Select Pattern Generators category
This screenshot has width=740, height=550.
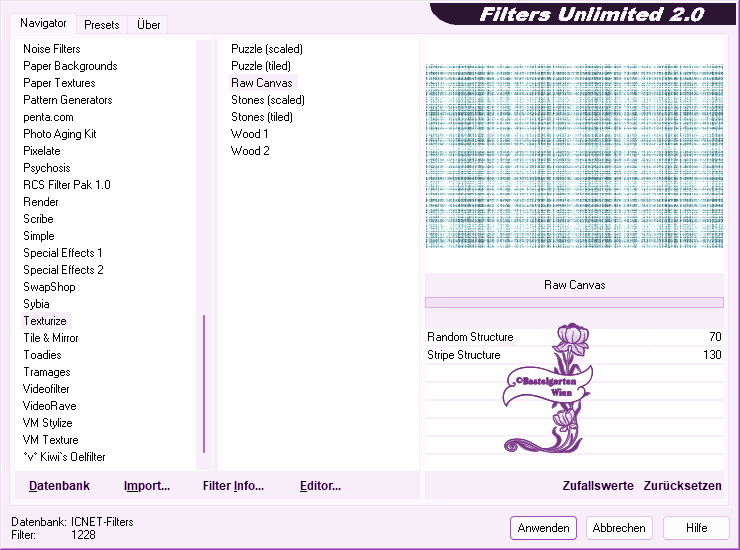point(67,100)
